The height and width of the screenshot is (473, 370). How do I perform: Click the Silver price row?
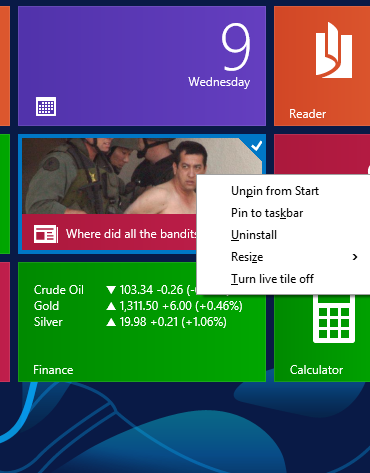click(x=130, y=322)
